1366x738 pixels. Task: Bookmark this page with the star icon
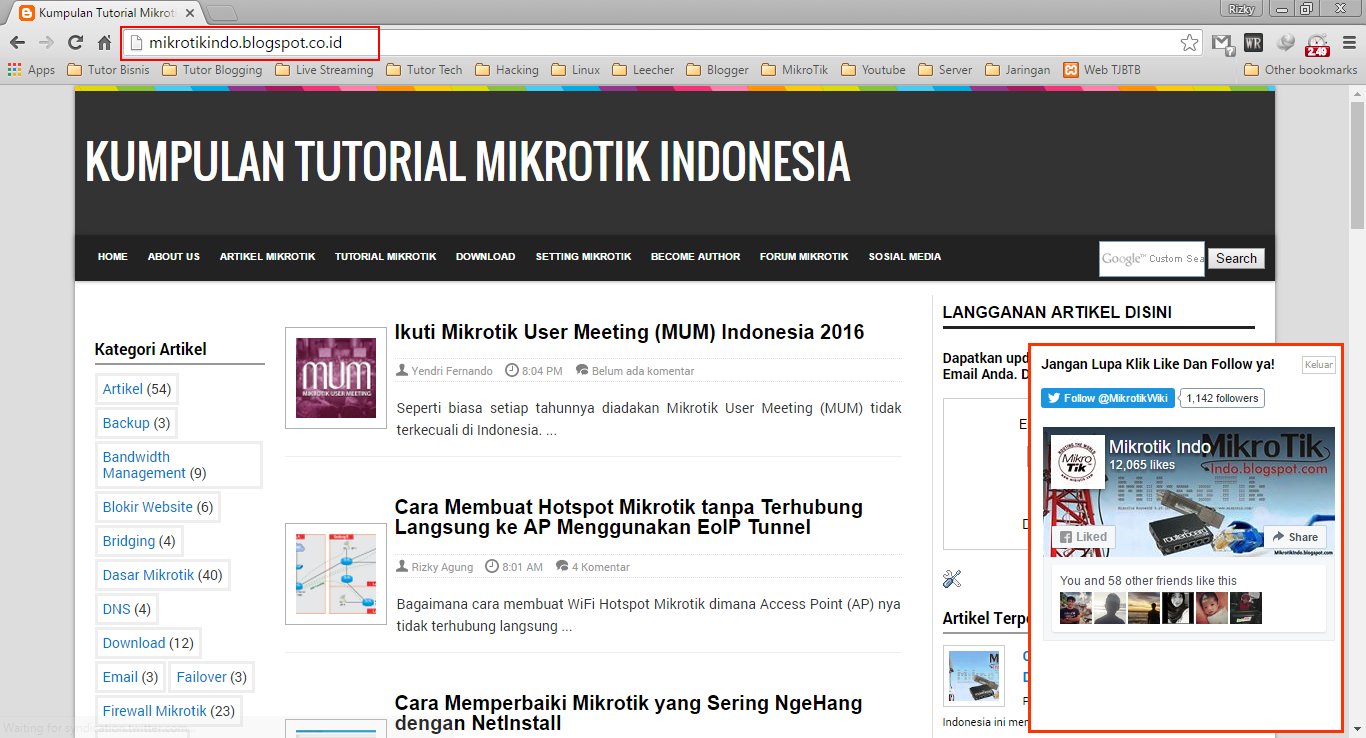1189,42
